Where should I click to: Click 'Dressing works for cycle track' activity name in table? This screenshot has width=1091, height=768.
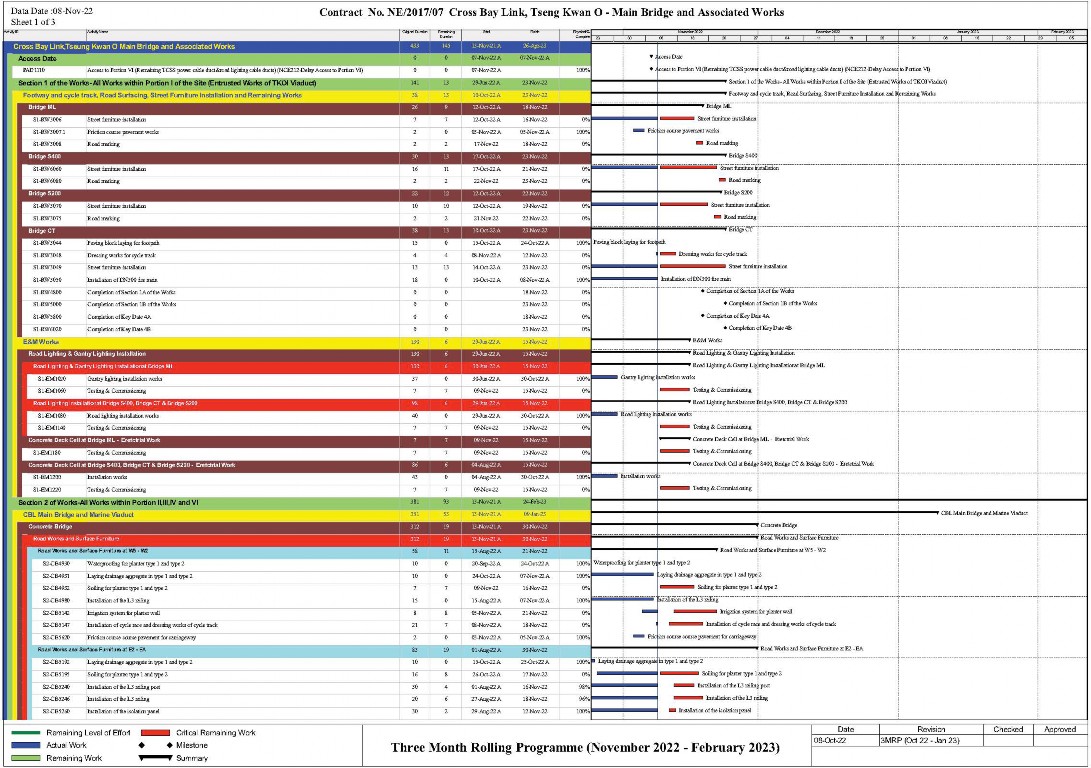(x=121, y=255)
